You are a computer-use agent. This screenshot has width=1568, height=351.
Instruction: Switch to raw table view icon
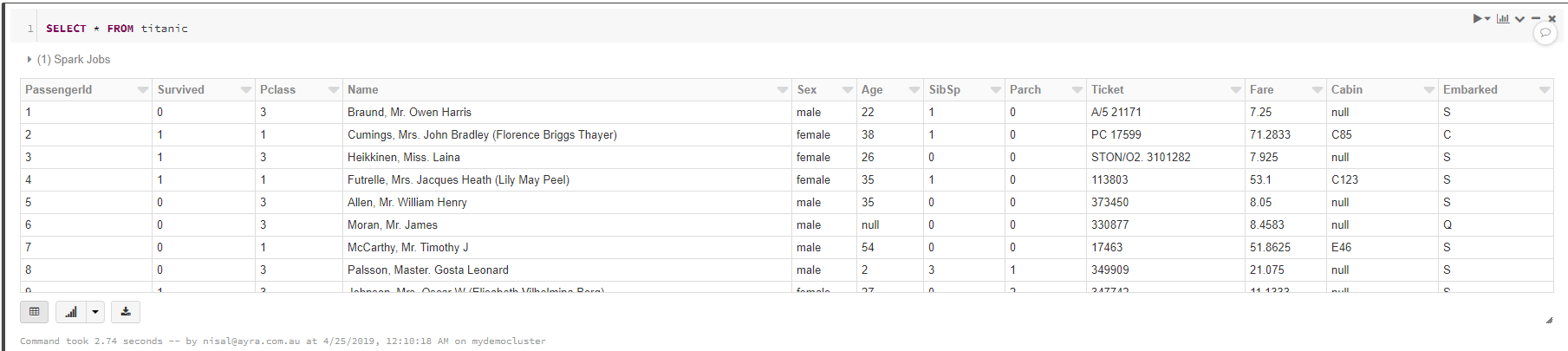(x=35, y=312)
